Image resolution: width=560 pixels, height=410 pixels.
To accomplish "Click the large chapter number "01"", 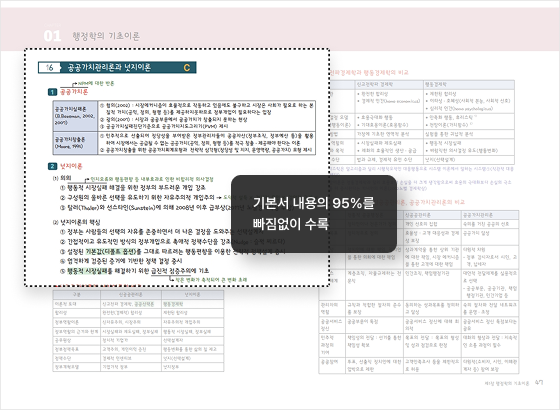I will pyautogui.click(x=52, y=36).
